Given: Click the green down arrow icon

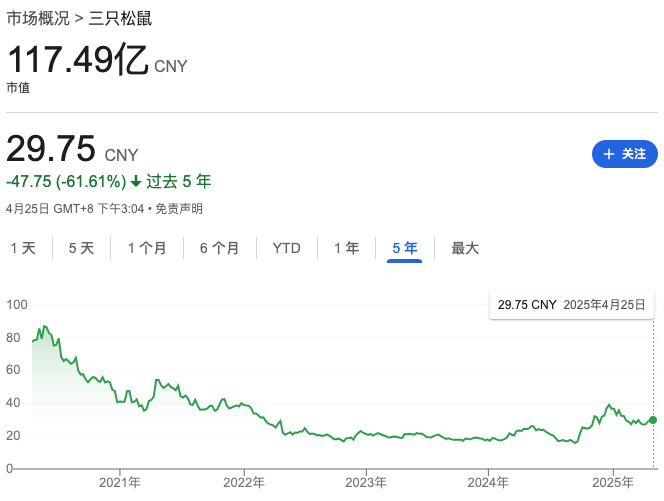Looking at the screenshot, I should (136, 182).
